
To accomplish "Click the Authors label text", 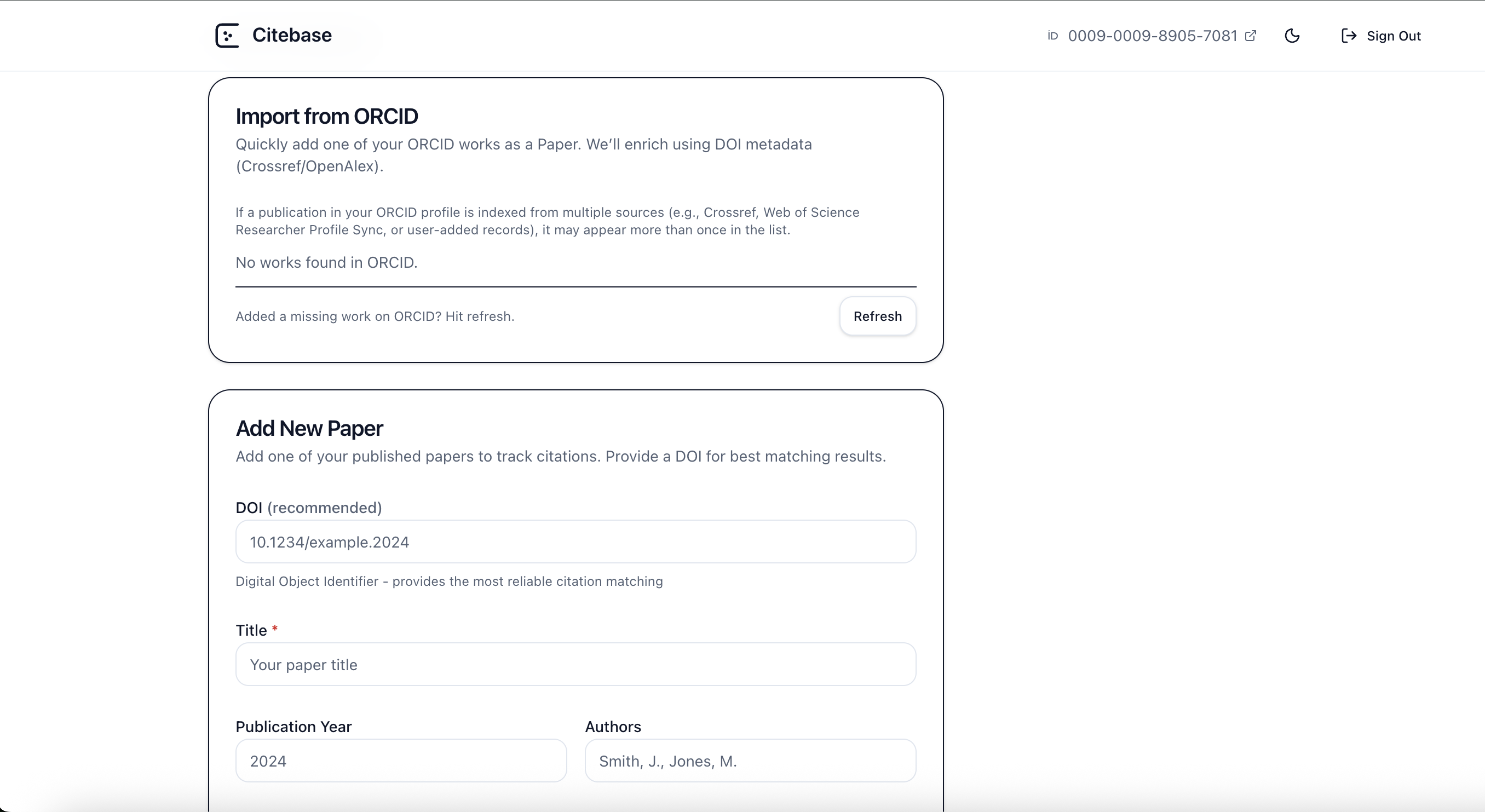I will pos(613,727).
